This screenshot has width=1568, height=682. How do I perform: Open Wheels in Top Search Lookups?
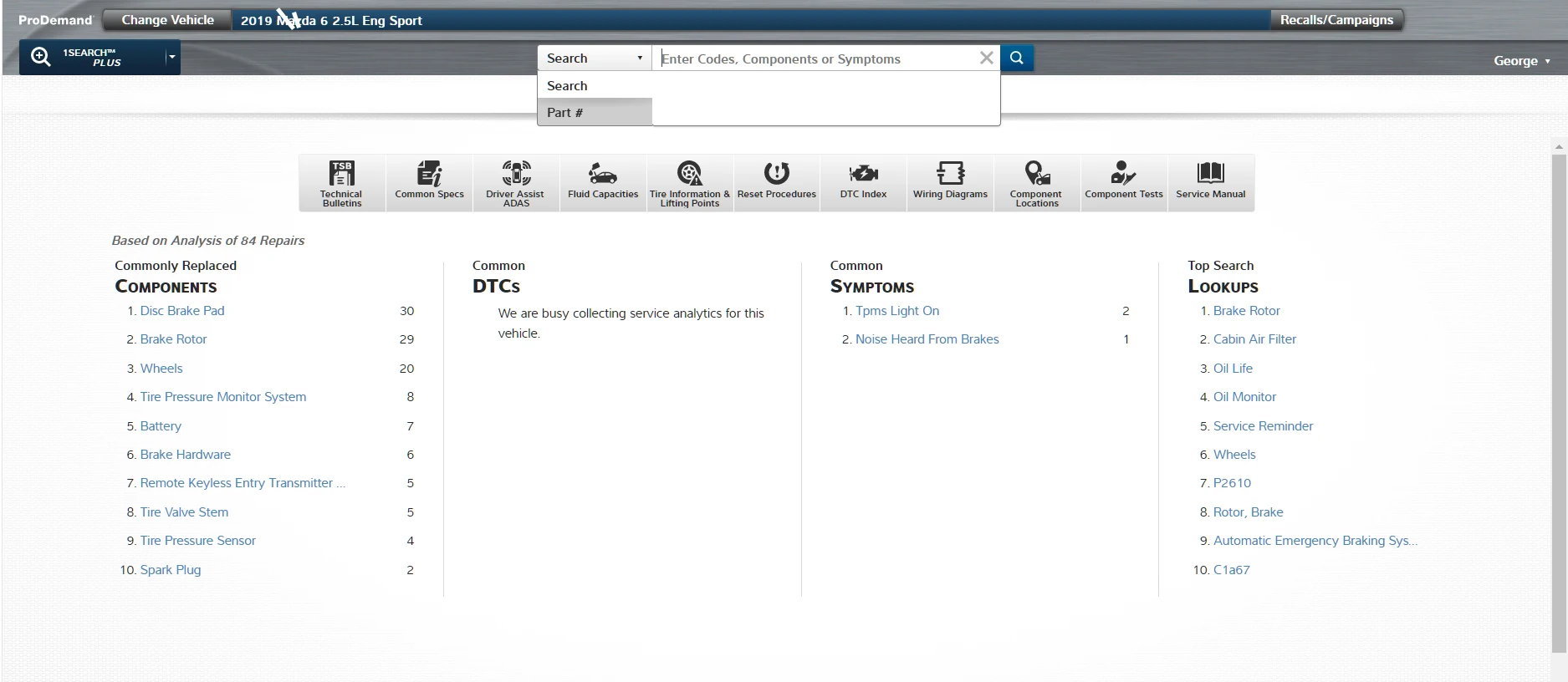(1234, 455)
